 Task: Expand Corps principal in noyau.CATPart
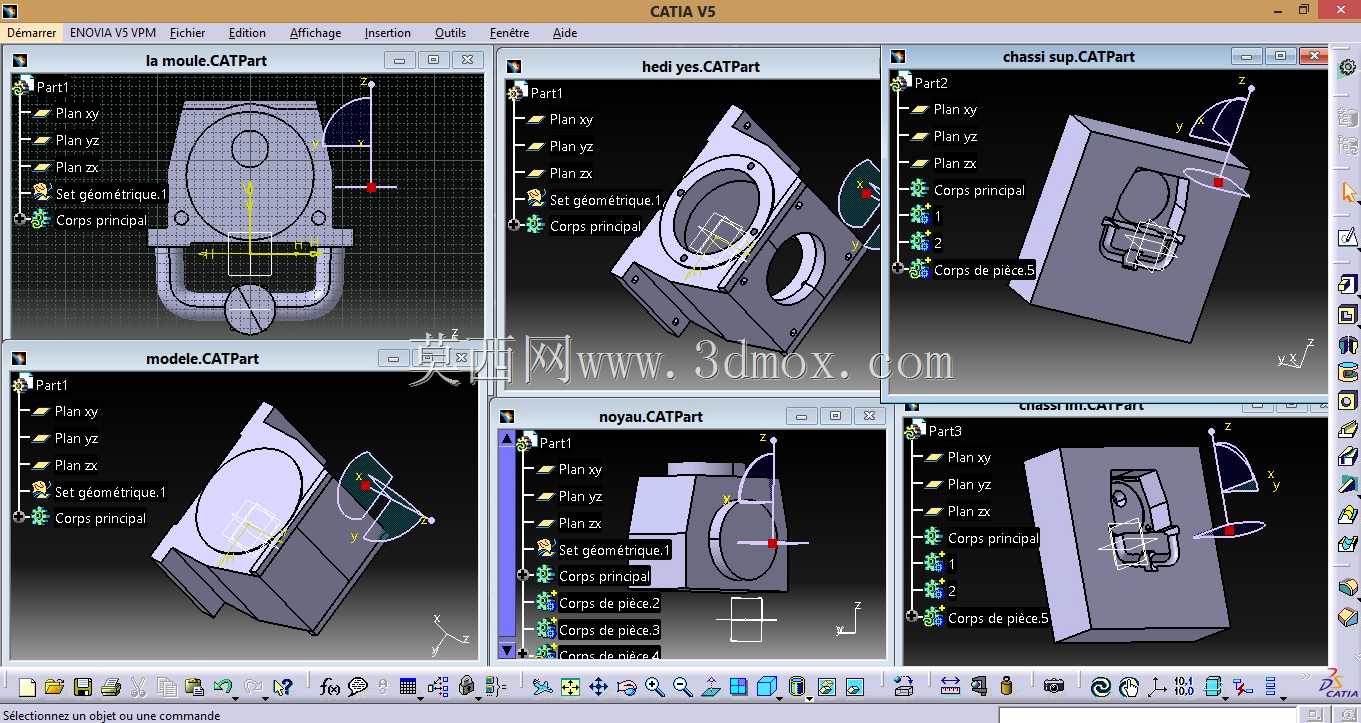[x=523, y=575]
